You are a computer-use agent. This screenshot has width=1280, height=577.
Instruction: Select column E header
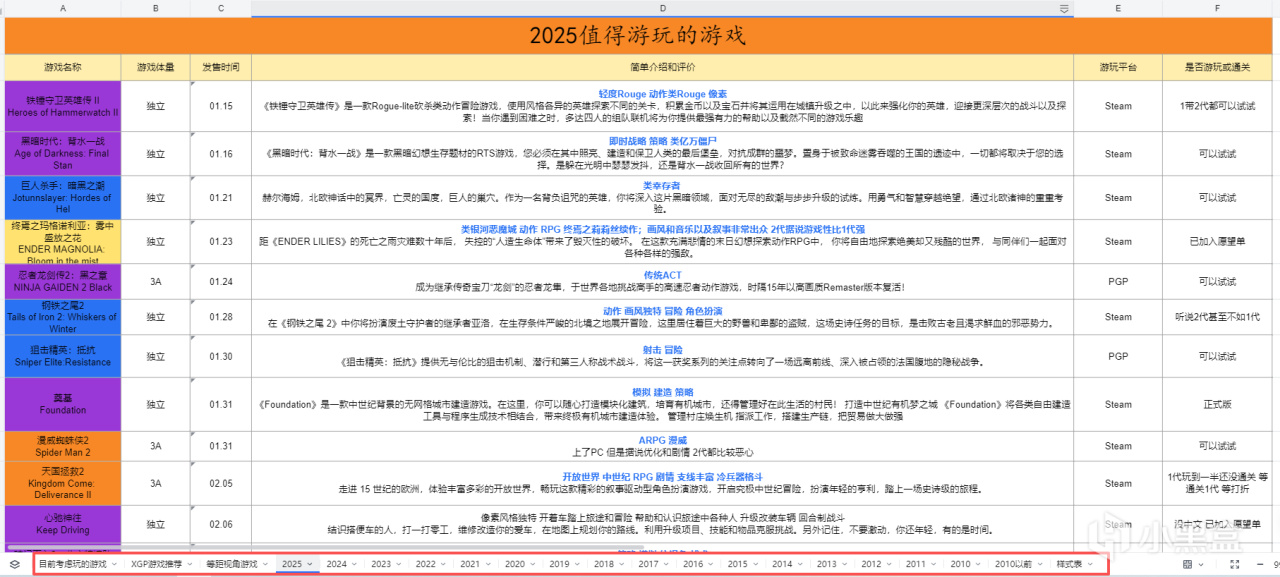coord(1118,8)
